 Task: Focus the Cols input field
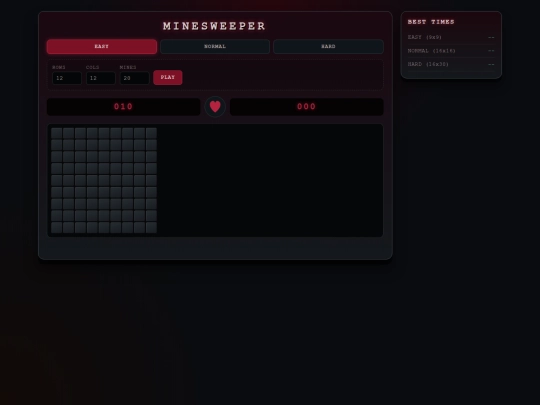(101, 78)
